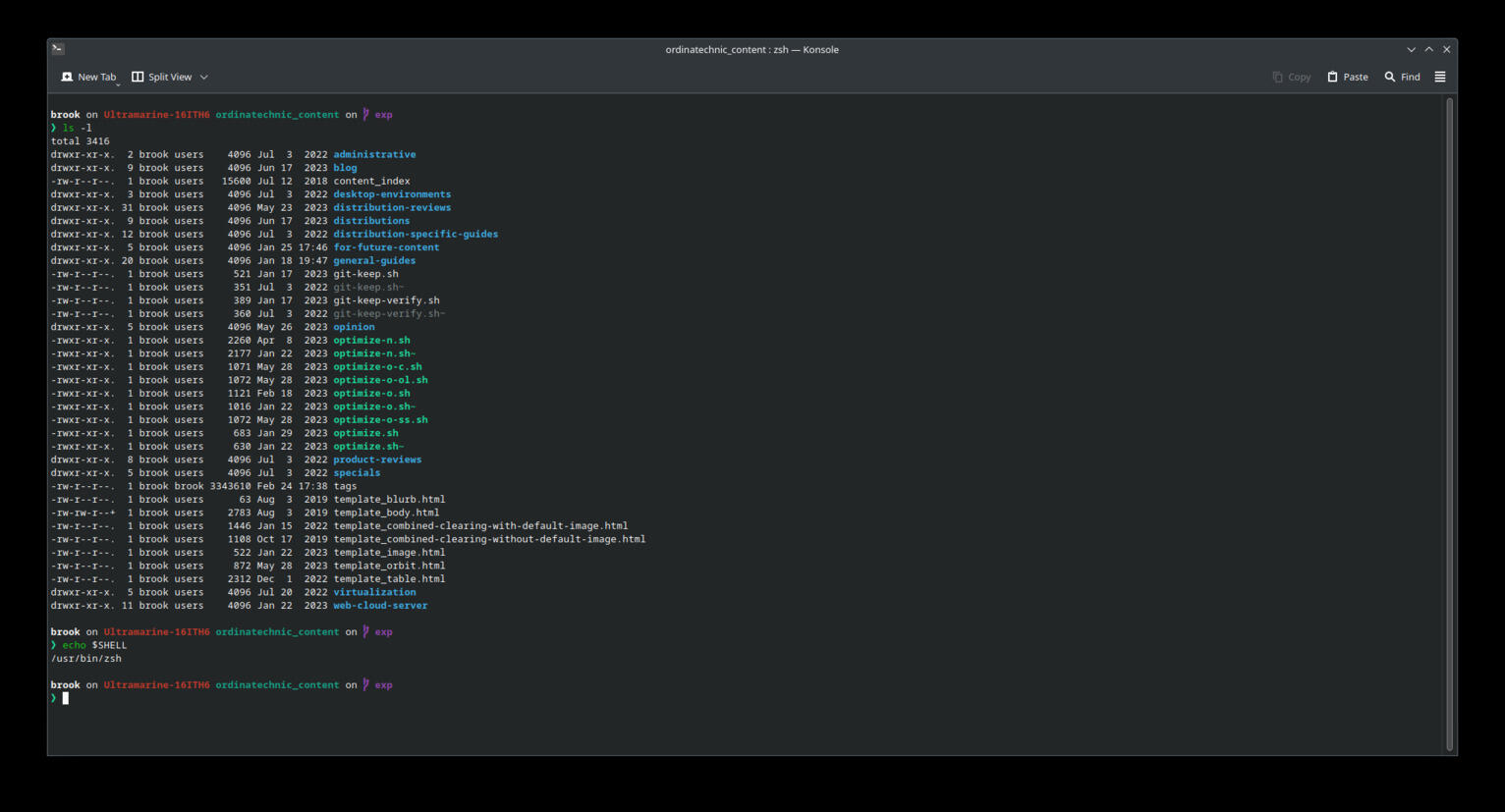Click the 'optimize-o-c.sh' file name
Image resolution: width=1505 pixels, height=812 pixels.
tap(377, 366)
